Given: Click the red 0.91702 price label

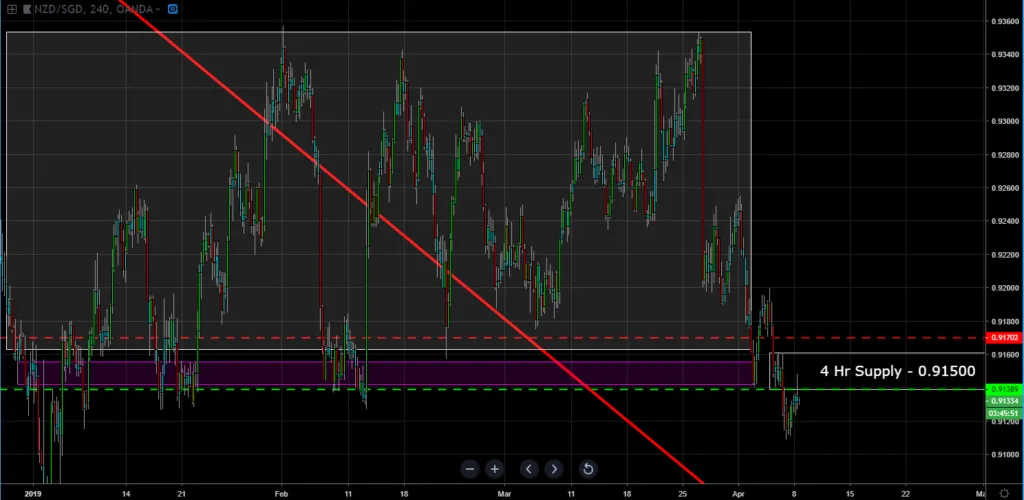Looking at the screenshot, I should (1003, 337).
